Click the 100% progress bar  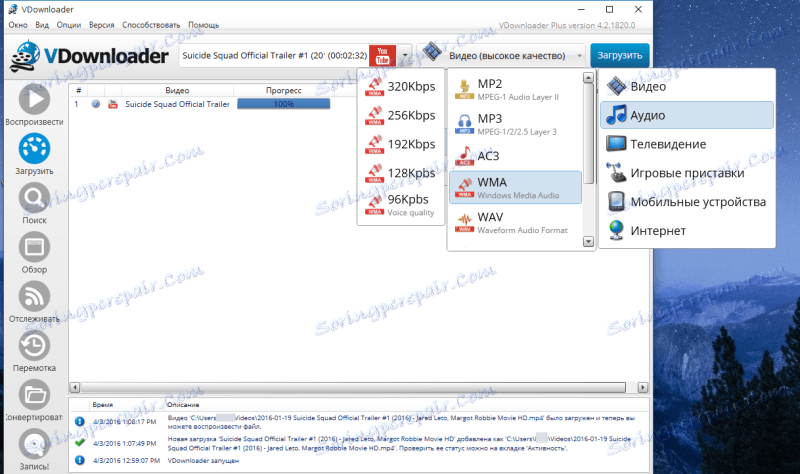tap(284, 104)
